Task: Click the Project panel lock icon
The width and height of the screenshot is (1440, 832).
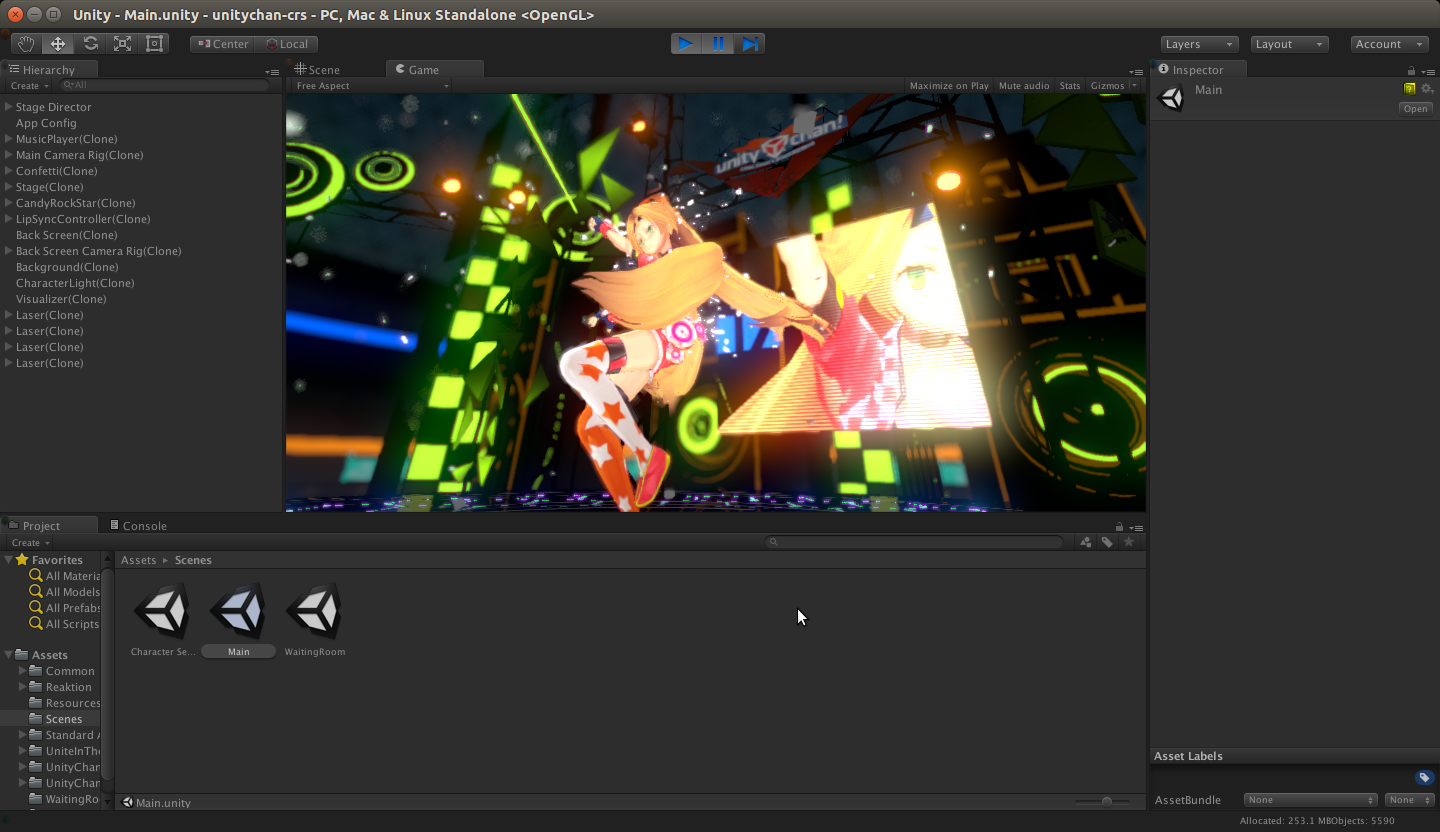Action: pyautogui.click(x=1119, y=527)
